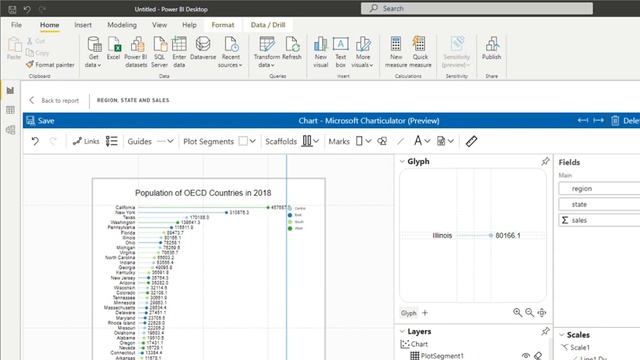Screen dimensions: 640x360
Task: Click the Search box
Action: (477, 9)
